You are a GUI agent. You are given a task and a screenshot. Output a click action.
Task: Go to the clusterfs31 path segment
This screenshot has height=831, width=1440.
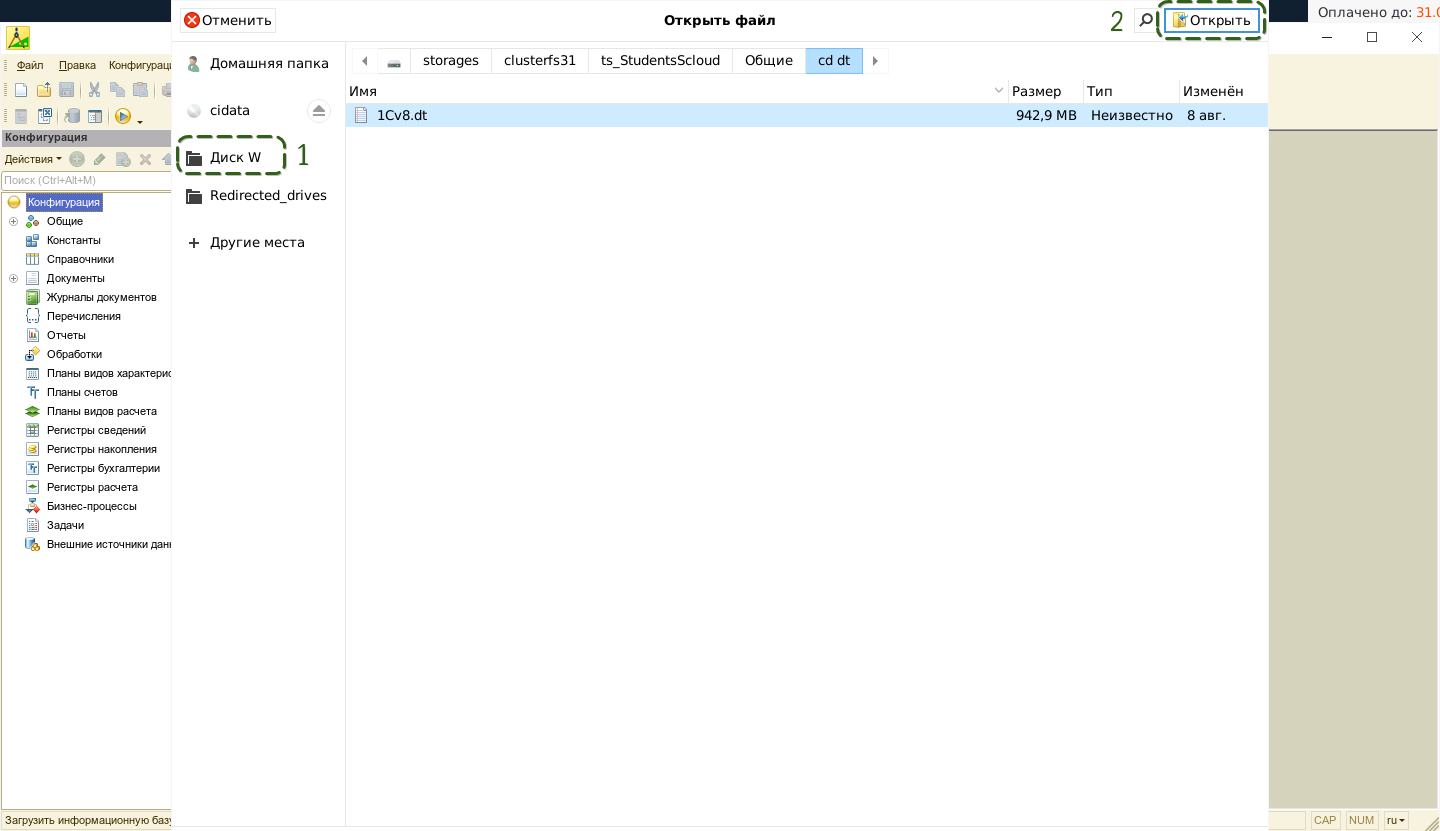(x=540, y=61)
